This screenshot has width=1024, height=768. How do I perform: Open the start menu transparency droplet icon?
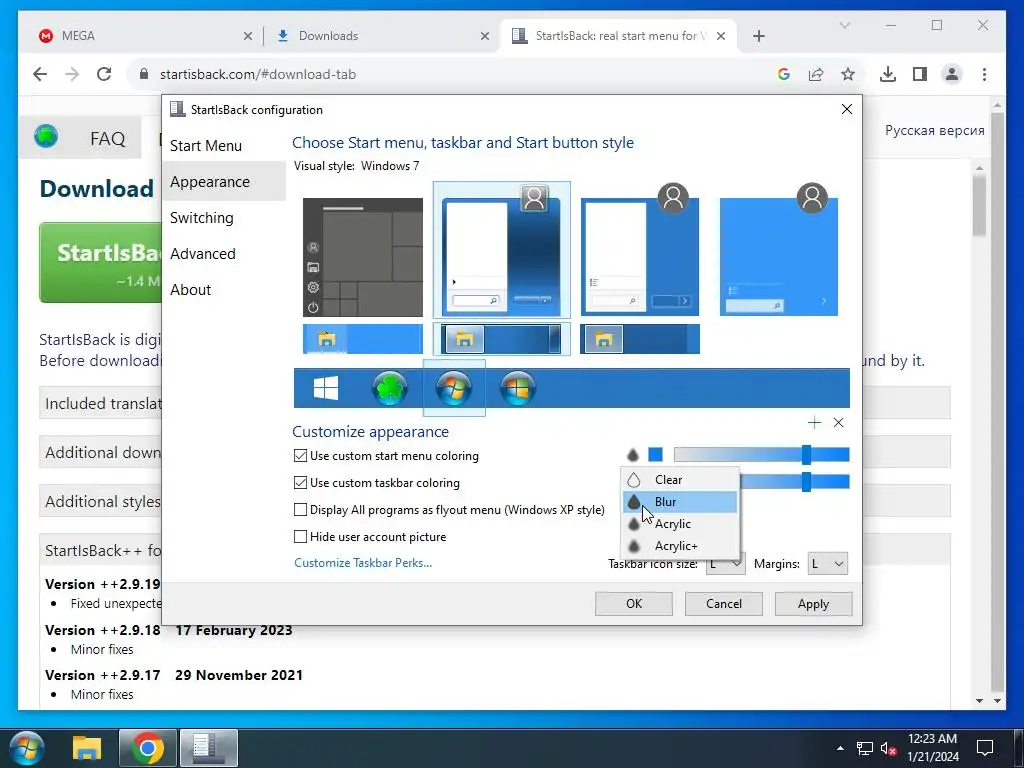coord(632,455)
